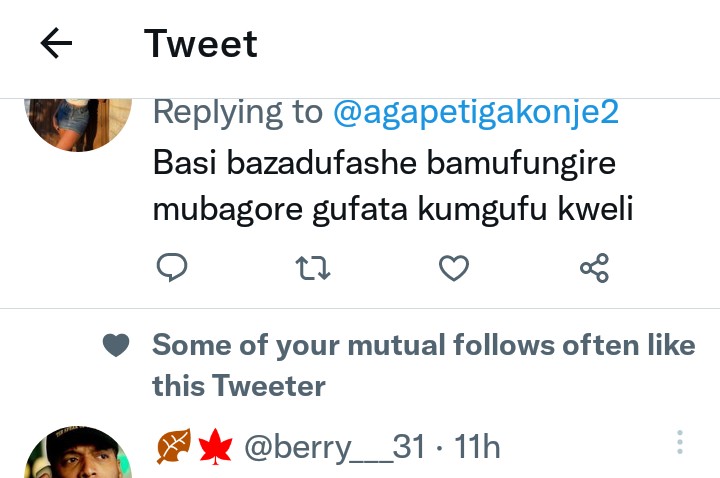Image resolution: width=720 pixels, height=478 pixels.
Task: Tap the @berry___31 profile picture
Action: tap(78, 456)
